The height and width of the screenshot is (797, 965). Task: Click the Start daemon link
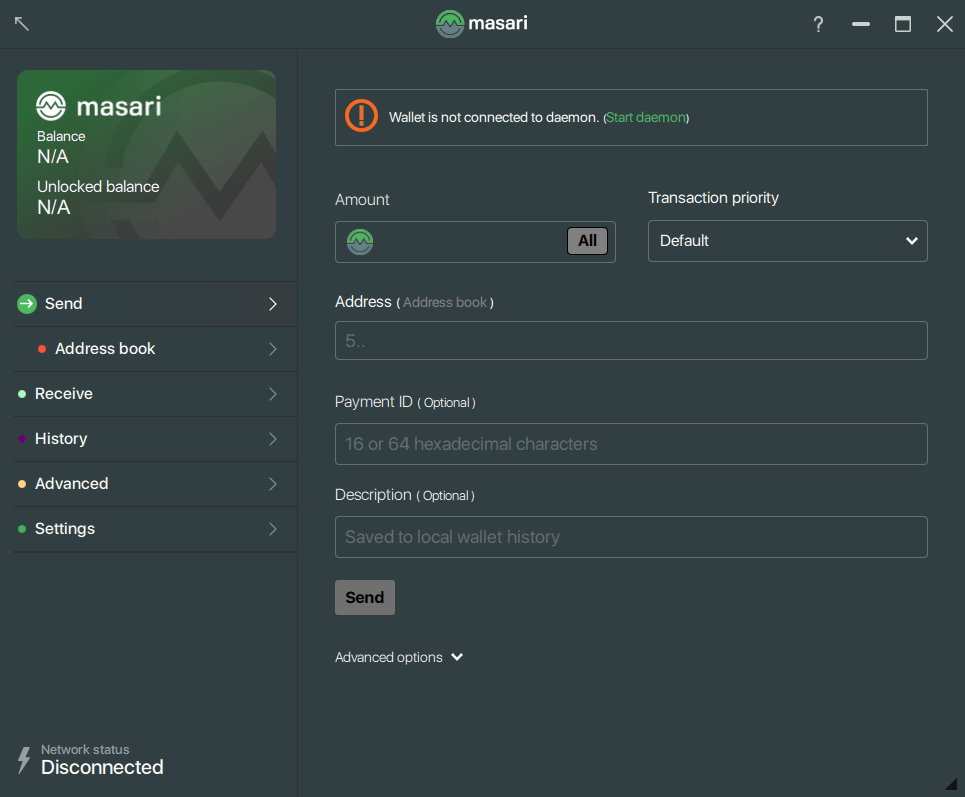pos(645,117)
